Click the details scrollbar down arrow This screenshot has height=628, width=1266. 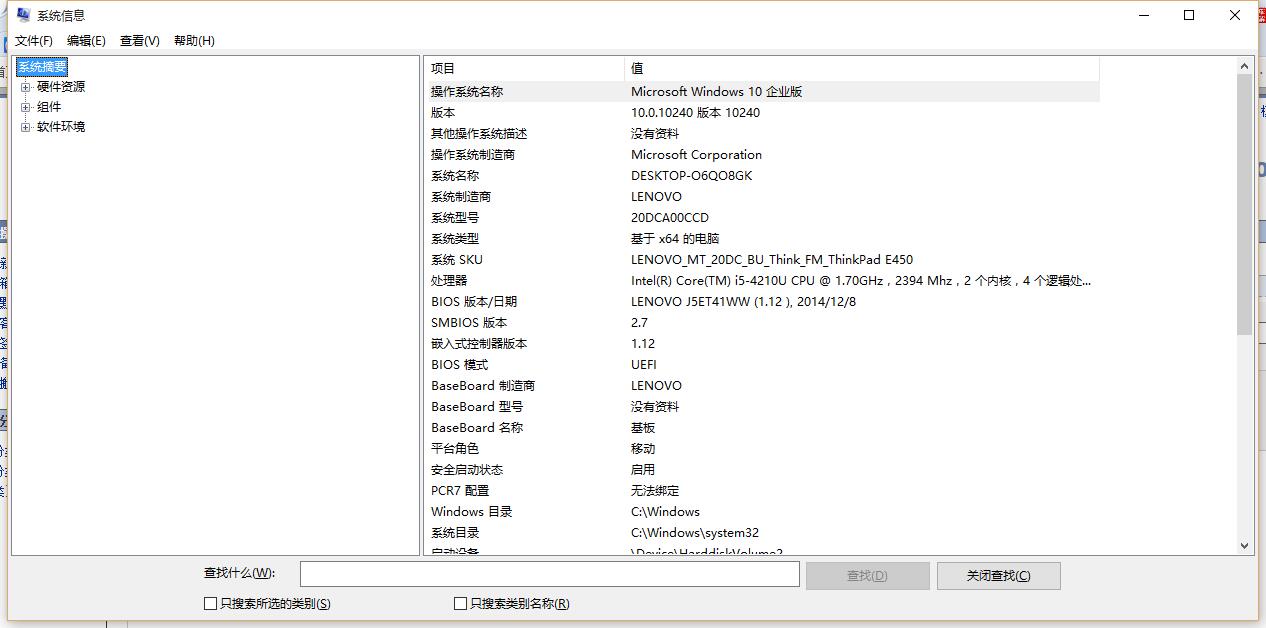point(1245,546)
